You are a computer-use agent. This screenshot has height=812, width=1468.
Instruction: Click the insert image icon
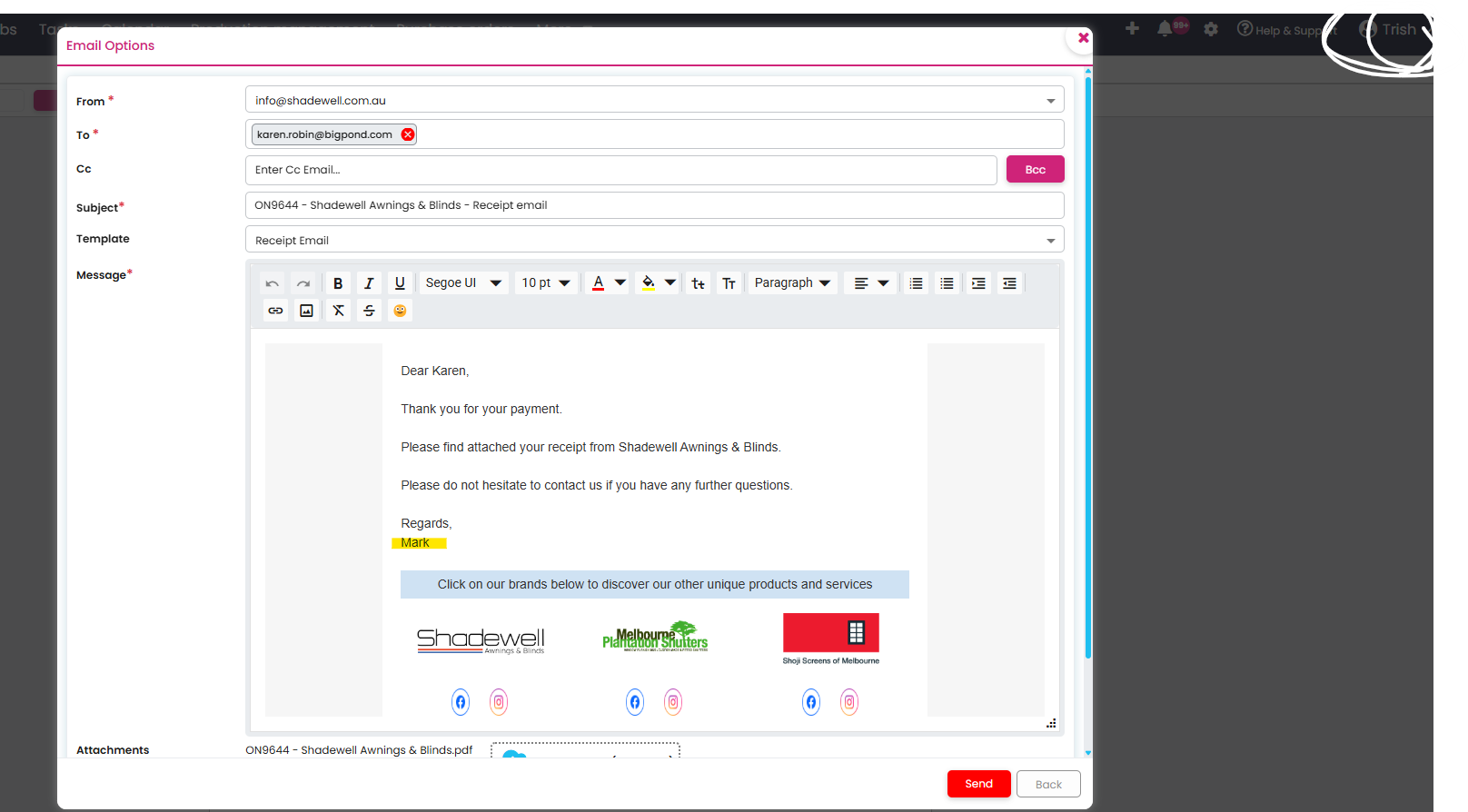pyautogui.click(x=307, y=311)
